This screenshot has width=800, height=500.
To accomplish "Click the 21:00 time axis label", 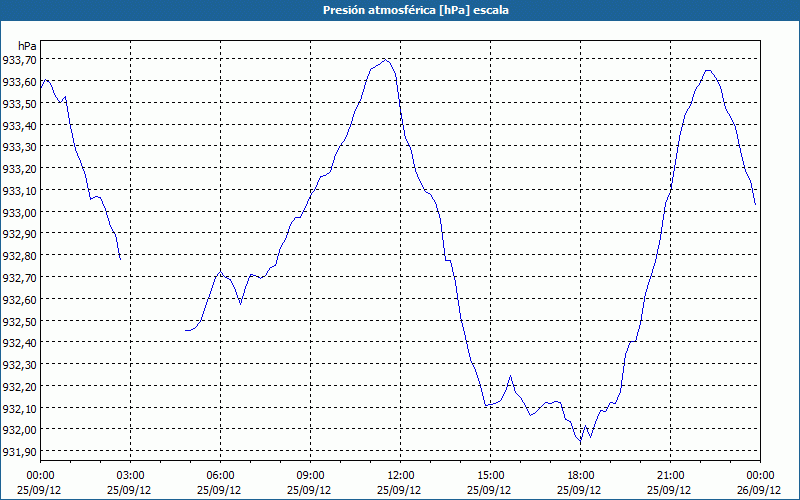I will [x=670, y=476].
